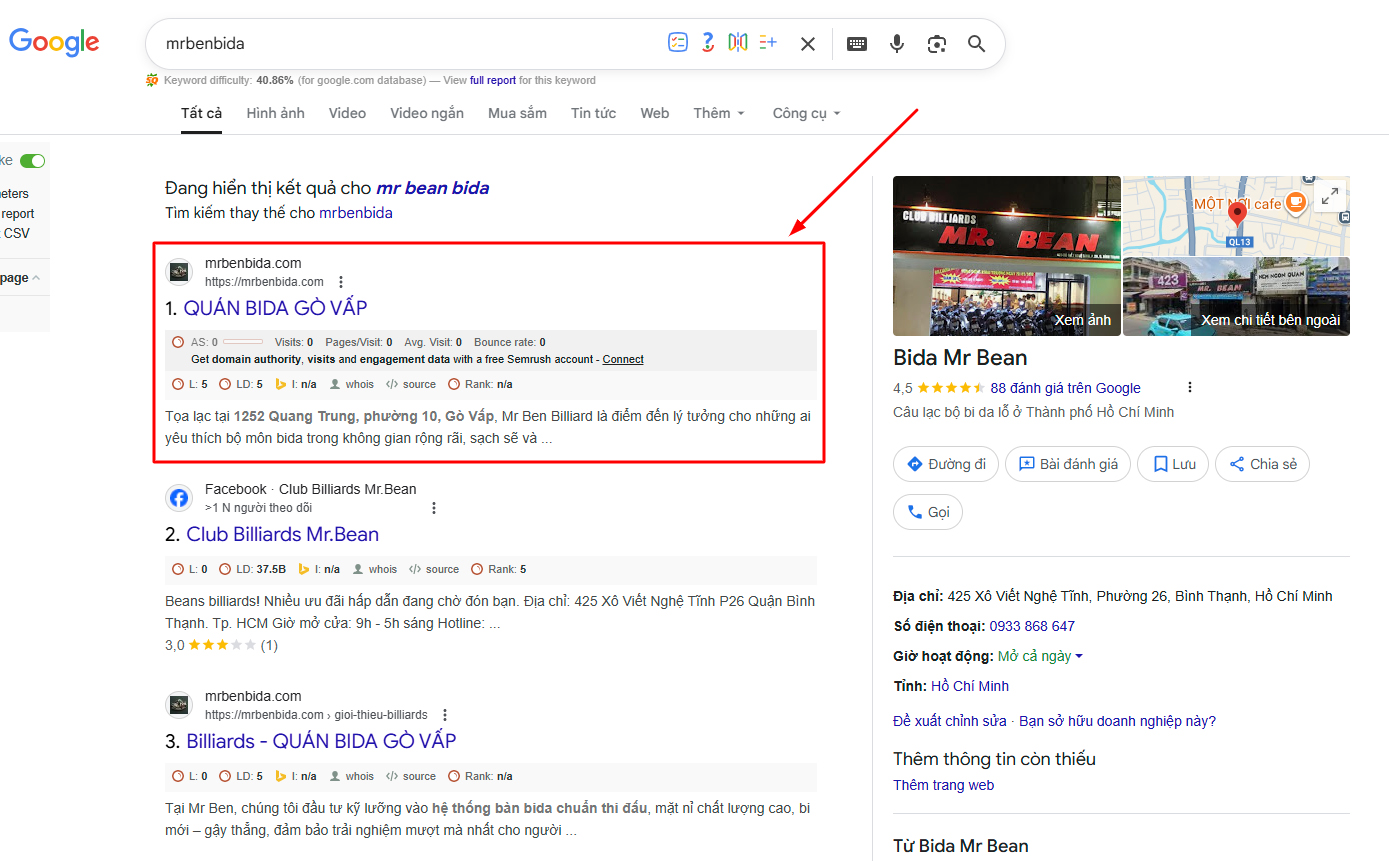Click the Lưu save button
1389x861 pixels.
[x=1173, y=464]
